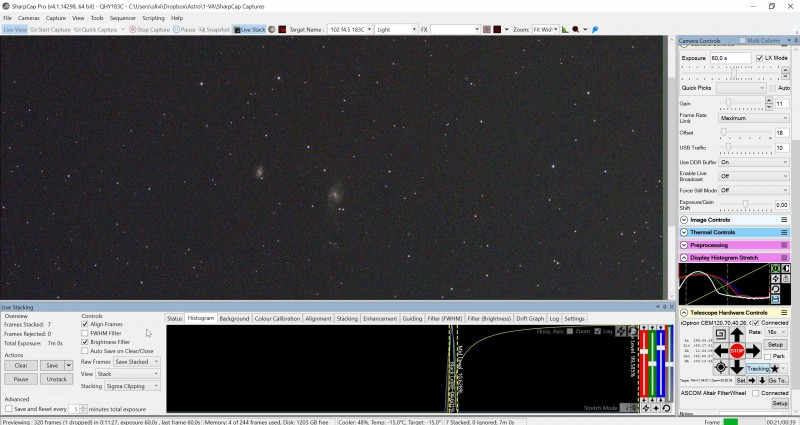Open the Target Name dropdown
800x425 pixels.
point(369,30)
